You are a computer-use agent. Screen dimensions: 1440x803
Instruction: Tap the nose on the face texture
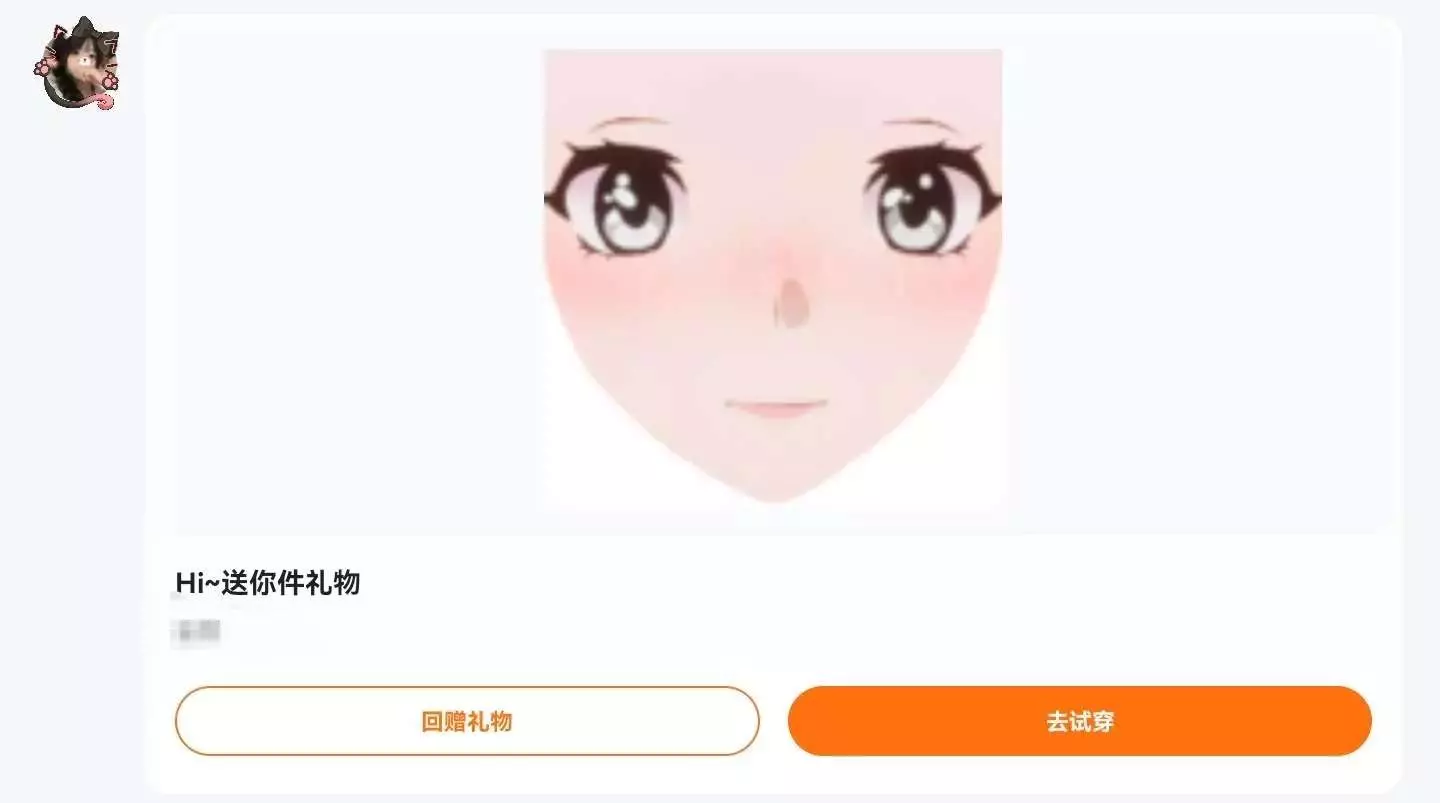pos(791,302)
